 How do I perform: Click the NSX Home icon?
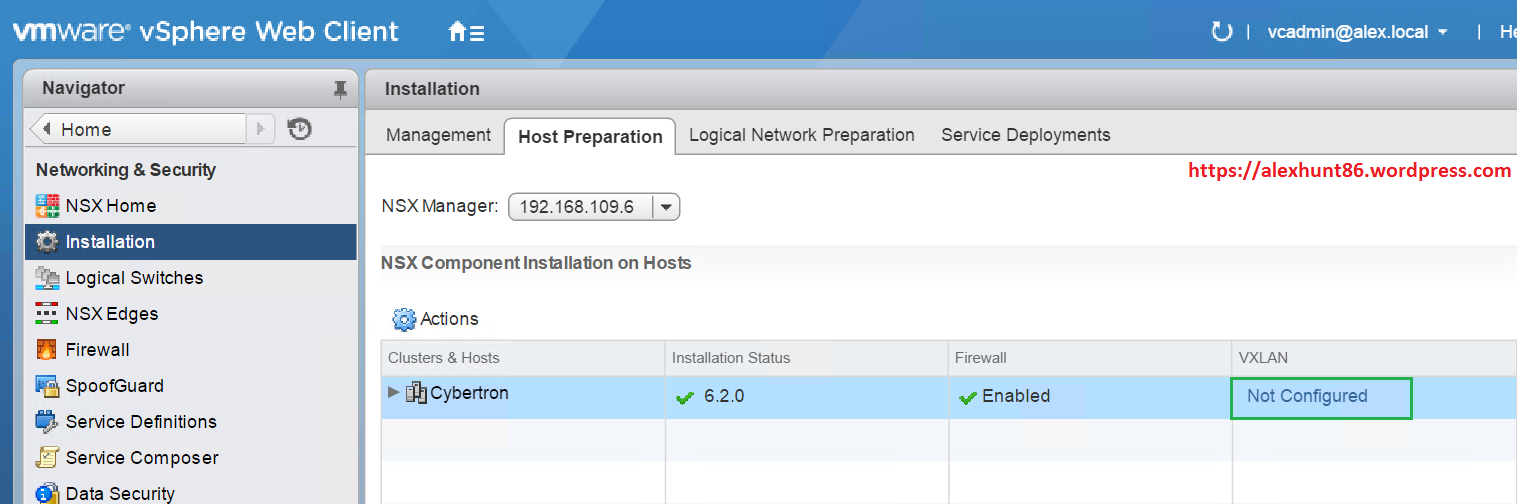47,206
